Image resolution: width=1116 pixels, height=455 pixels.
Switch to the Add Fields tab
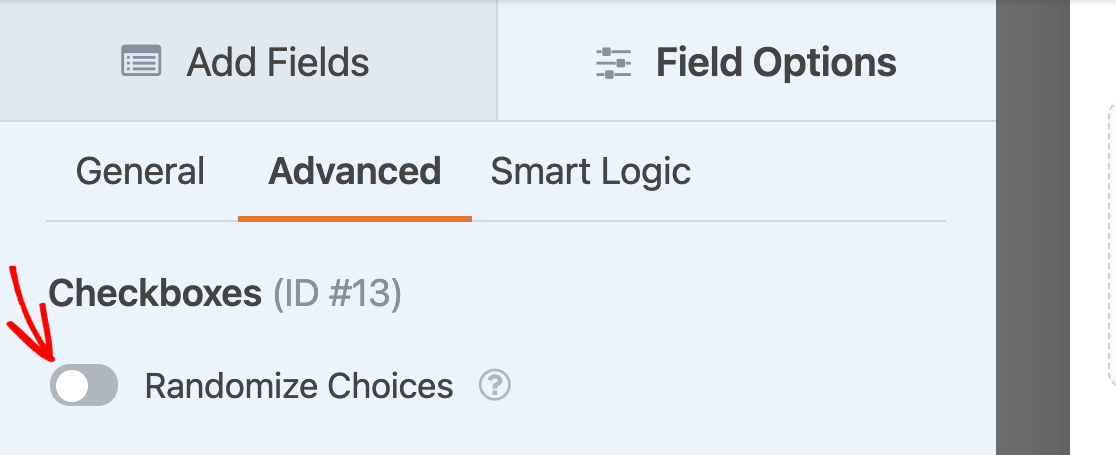pyautogui.click(x=248, y=61)
